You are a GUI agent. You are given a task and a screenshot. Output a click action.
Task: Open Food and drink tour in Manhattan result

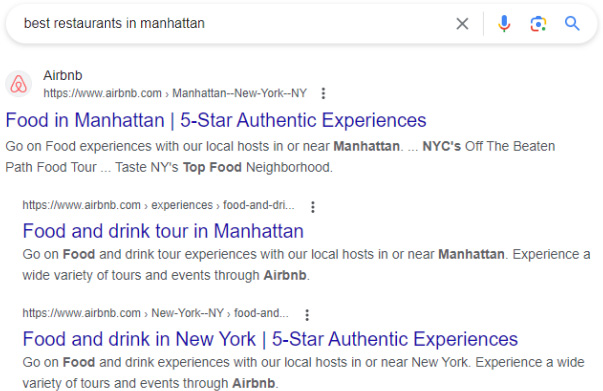(x=163, y=231)
